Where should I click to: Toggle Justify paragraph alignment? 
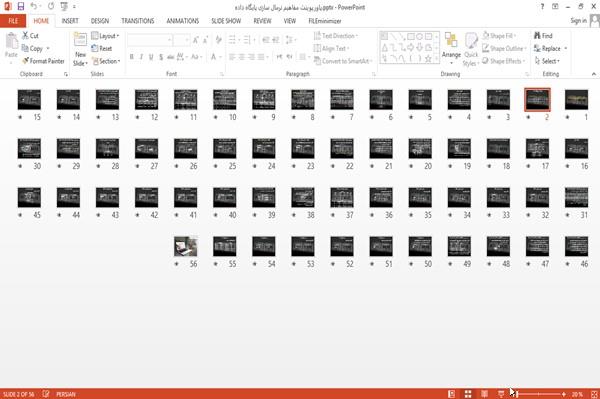point(261,57)
